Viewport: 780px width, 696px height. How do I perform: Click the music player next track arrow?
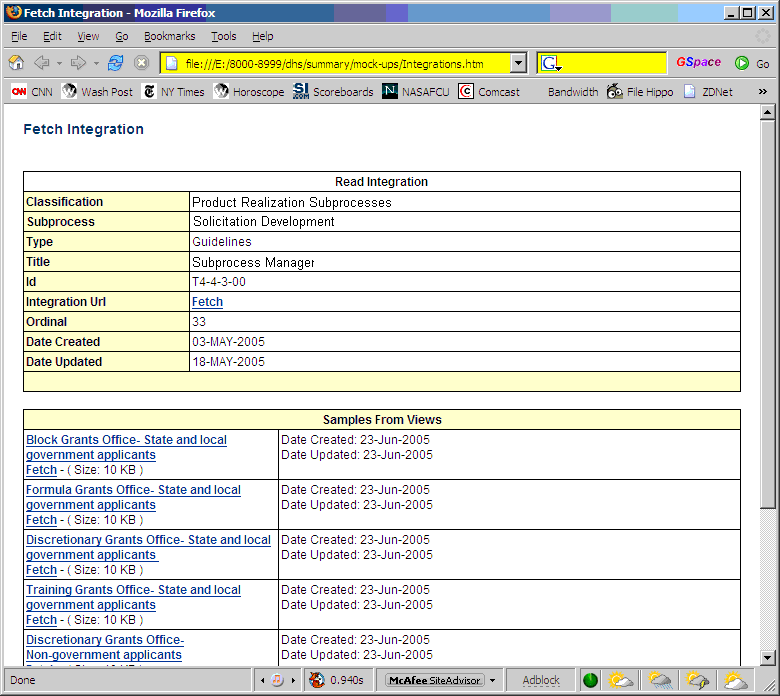pos(293,680)
